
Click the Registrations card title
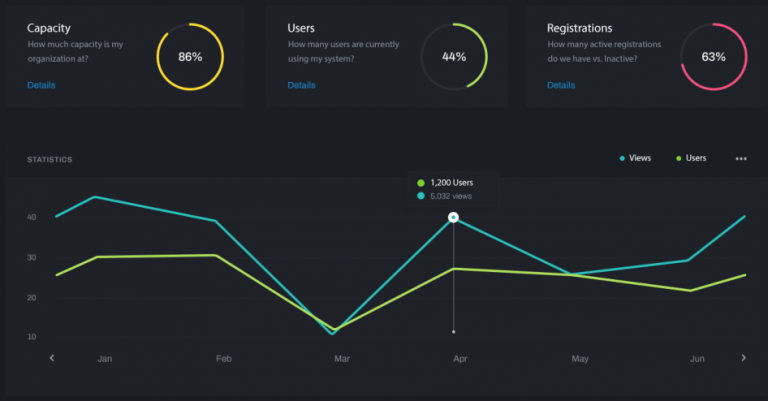click(580, 28)
